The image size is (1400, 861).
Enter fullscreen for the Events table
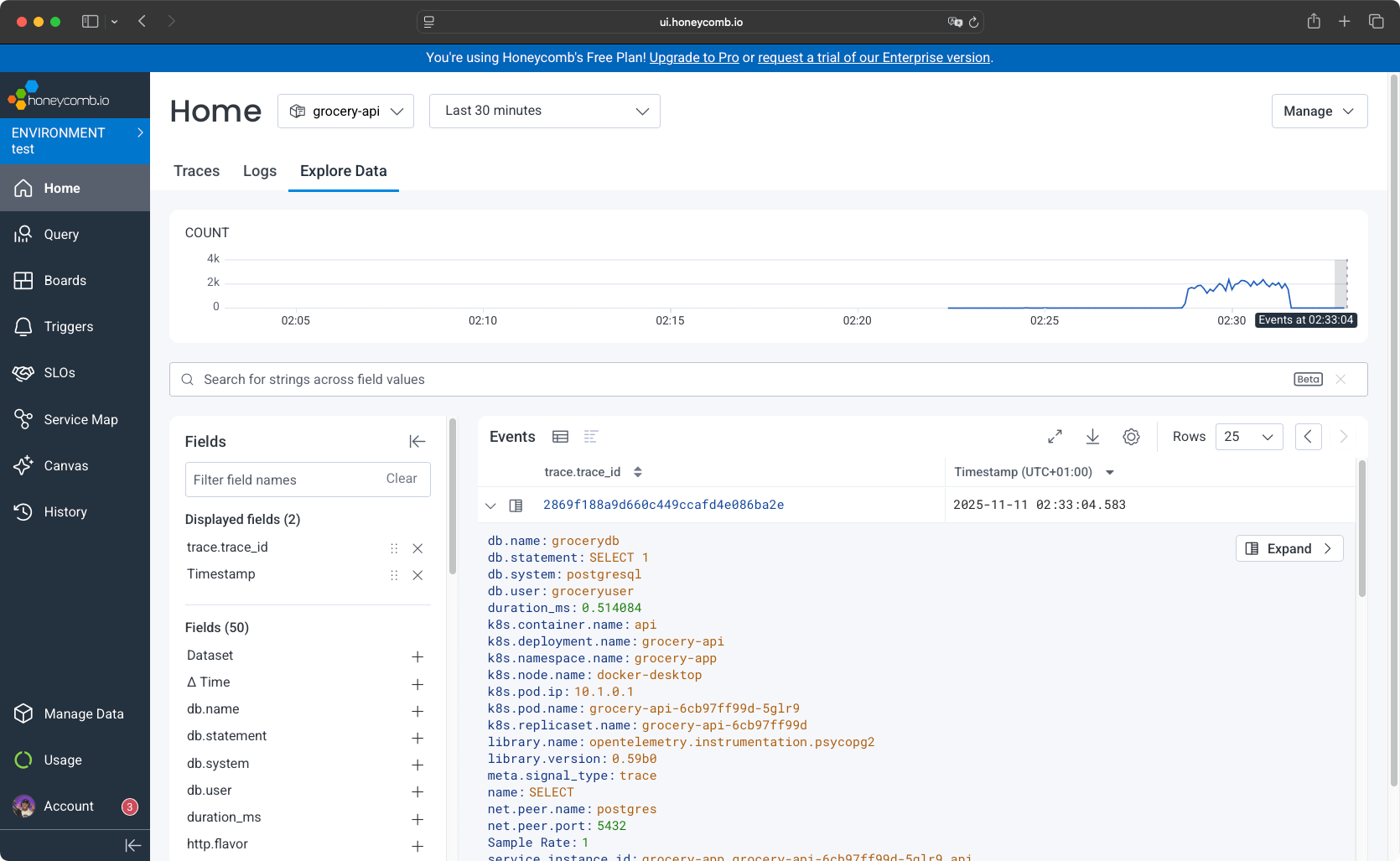(1055, 437)
